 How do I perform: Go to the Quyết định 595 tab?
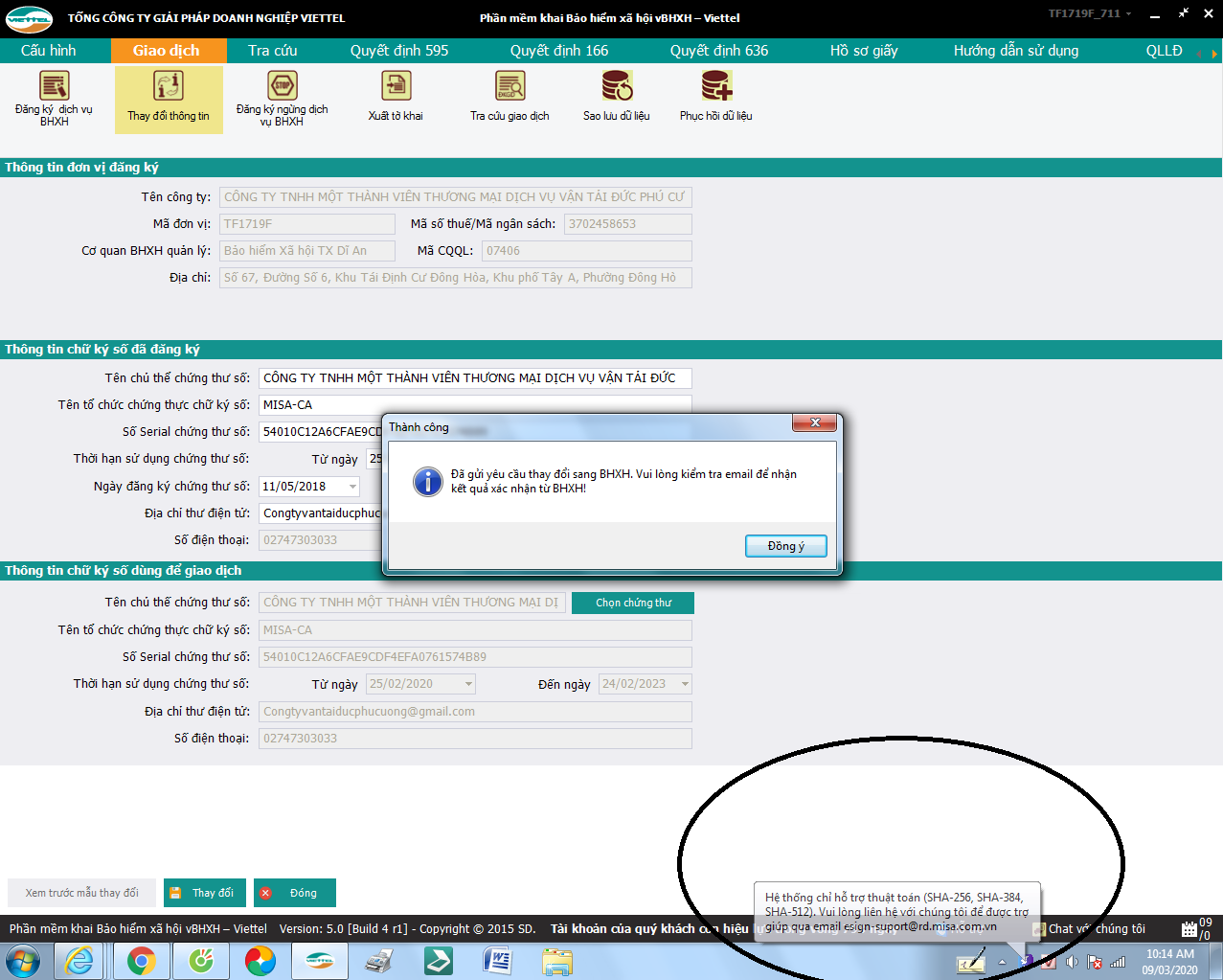[398, 51]
